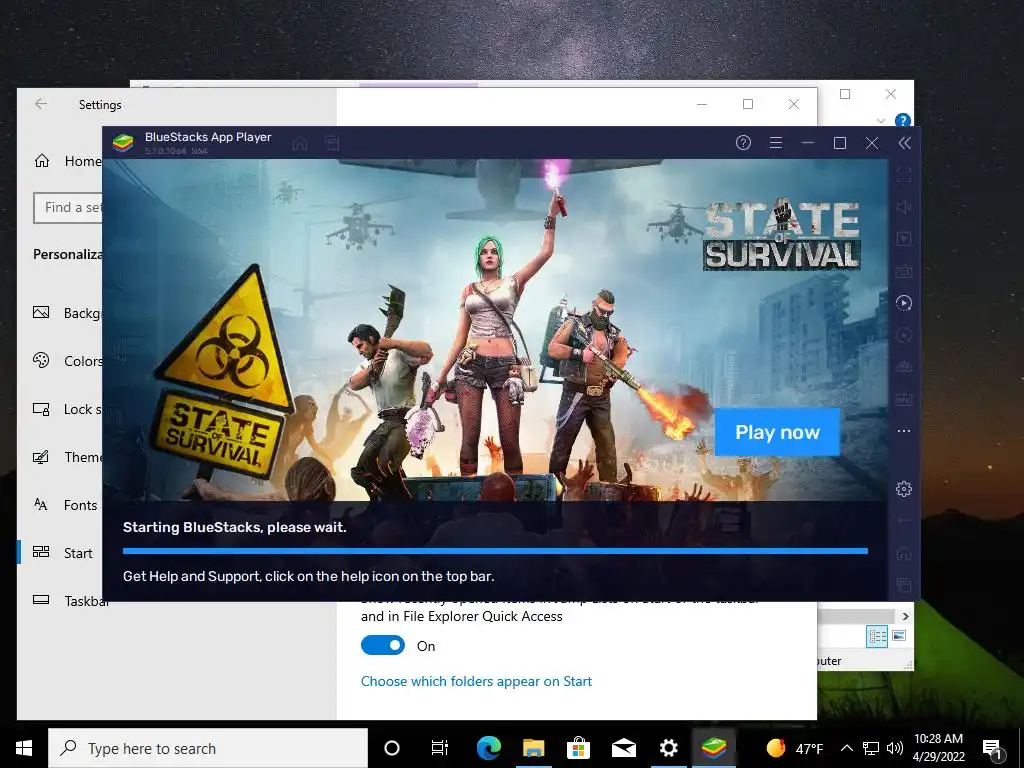Screen dimensions: 1024x768
Task: Open the Windows Start menu
Action: [24, 748]
